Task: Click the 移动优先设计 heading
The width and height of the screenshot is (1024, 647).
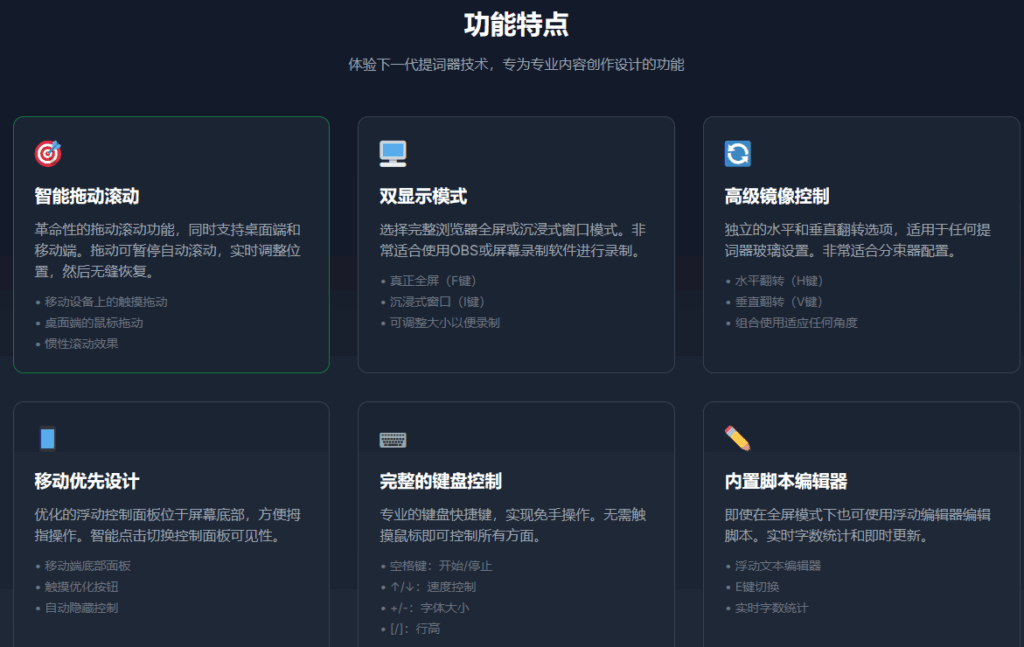Action: [x=87, y=481]
